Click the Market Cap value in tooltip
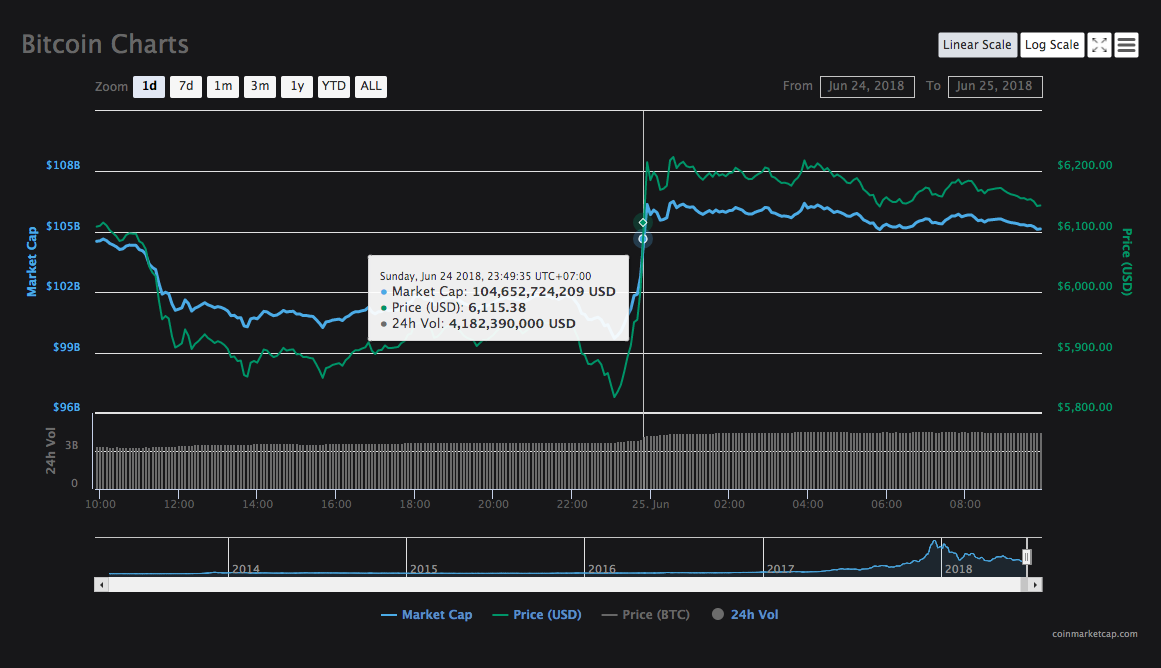The height and width of the screenshot is (668, 1161). (x=543, y=292)
